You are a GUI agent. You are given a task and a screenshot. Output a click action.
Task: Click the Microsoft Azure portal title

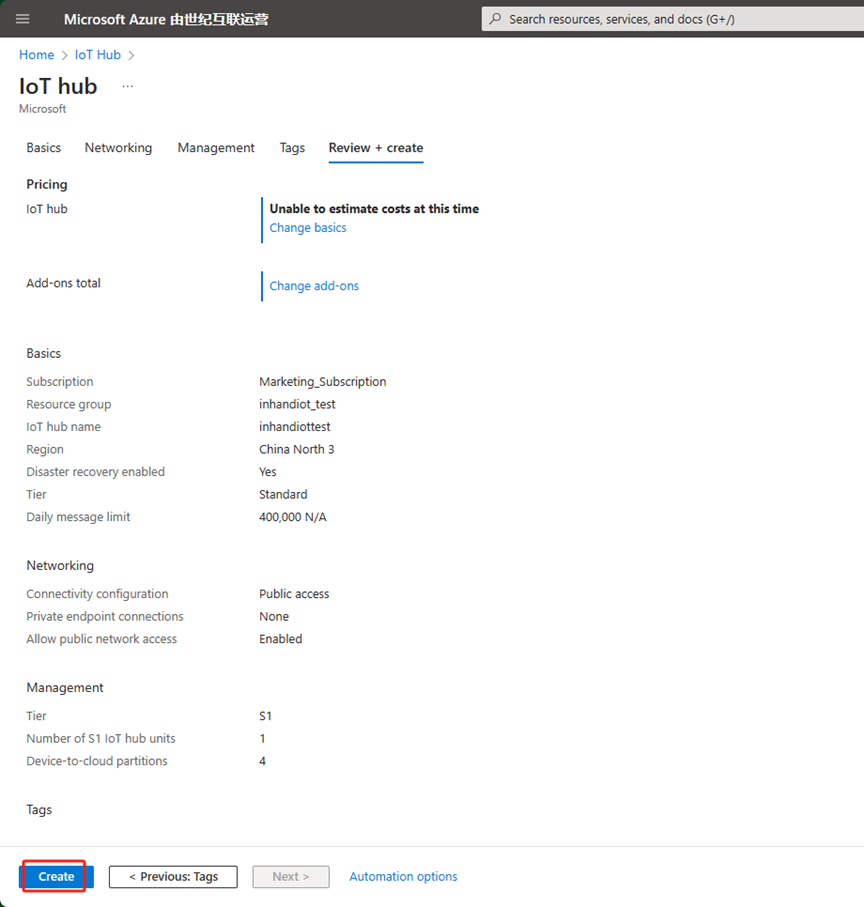pos(166,19)
